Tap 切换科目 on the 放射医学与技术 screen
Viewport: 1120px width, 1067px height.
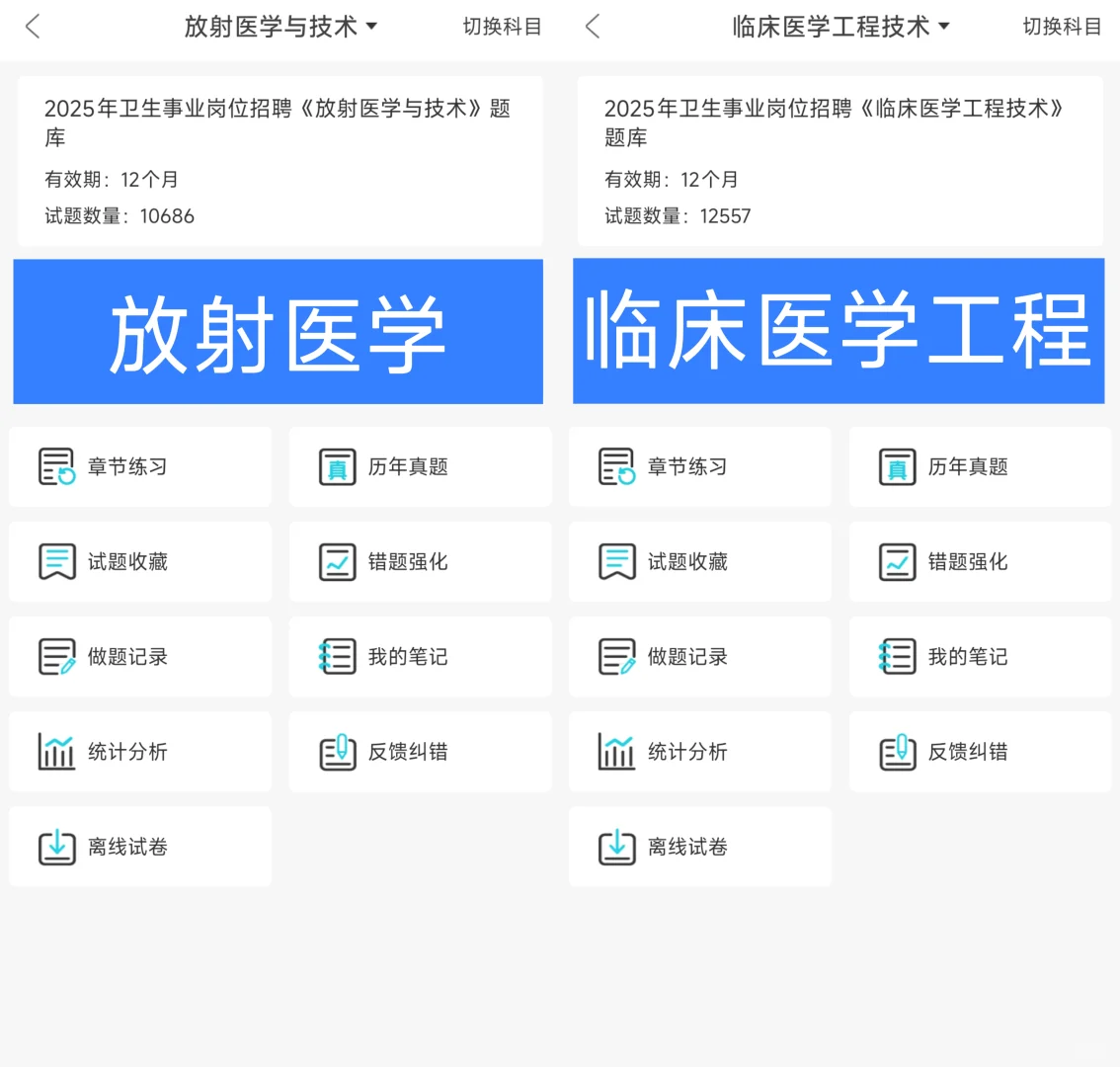coord(502,27)
